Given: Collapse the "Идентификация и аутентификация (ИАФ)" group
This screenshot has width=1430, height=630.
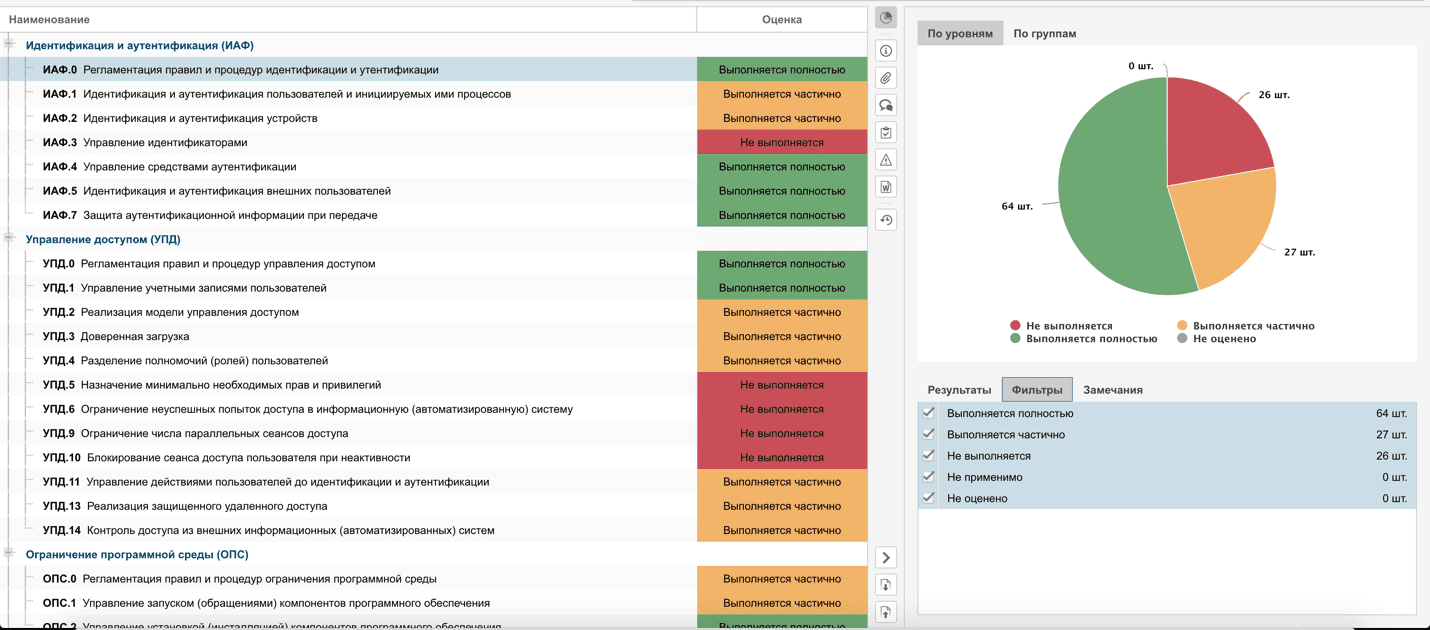Looking at the screenshot, I should coord(9,45).
